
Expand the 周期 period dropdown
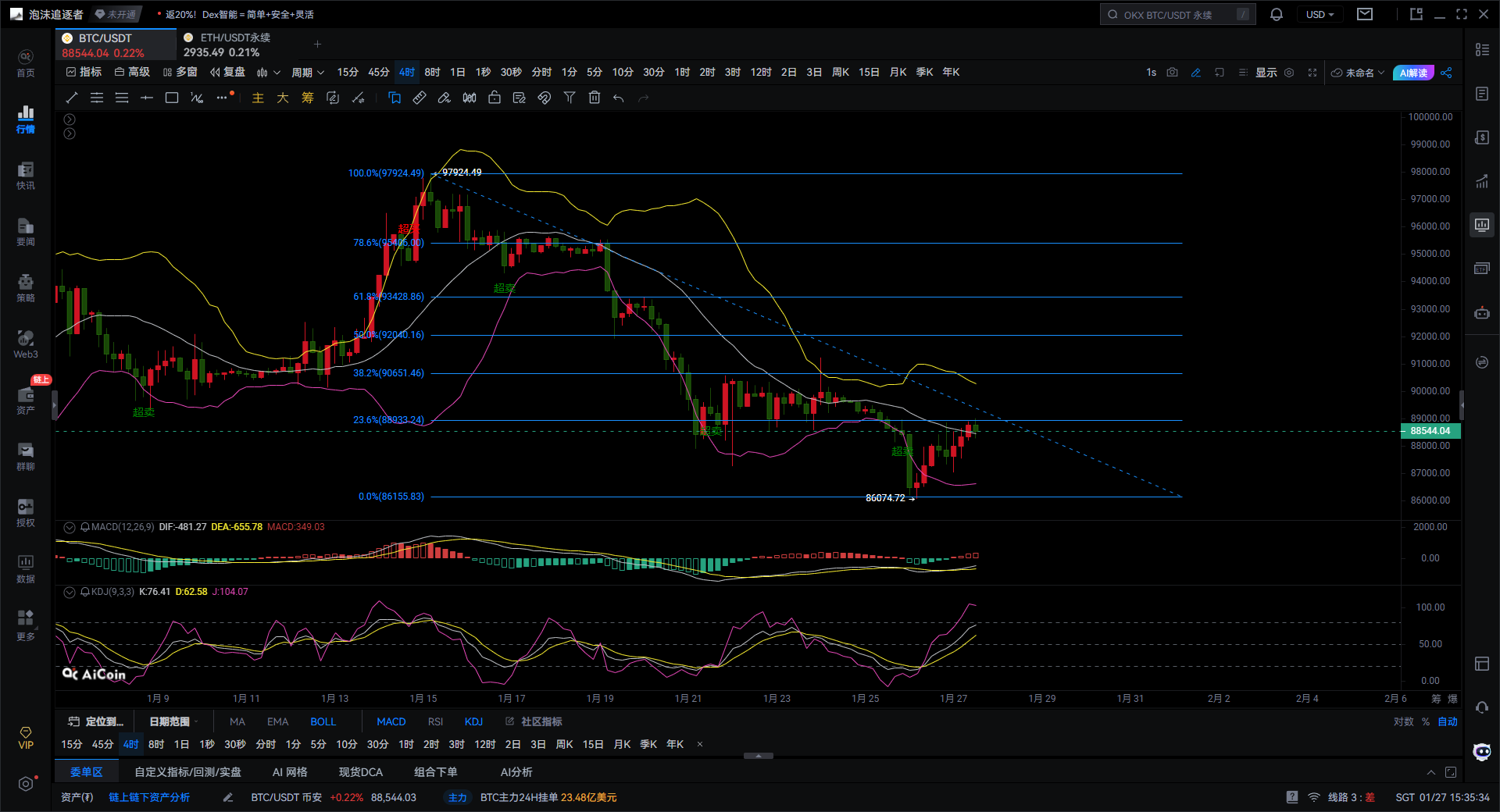click(308, 73)
